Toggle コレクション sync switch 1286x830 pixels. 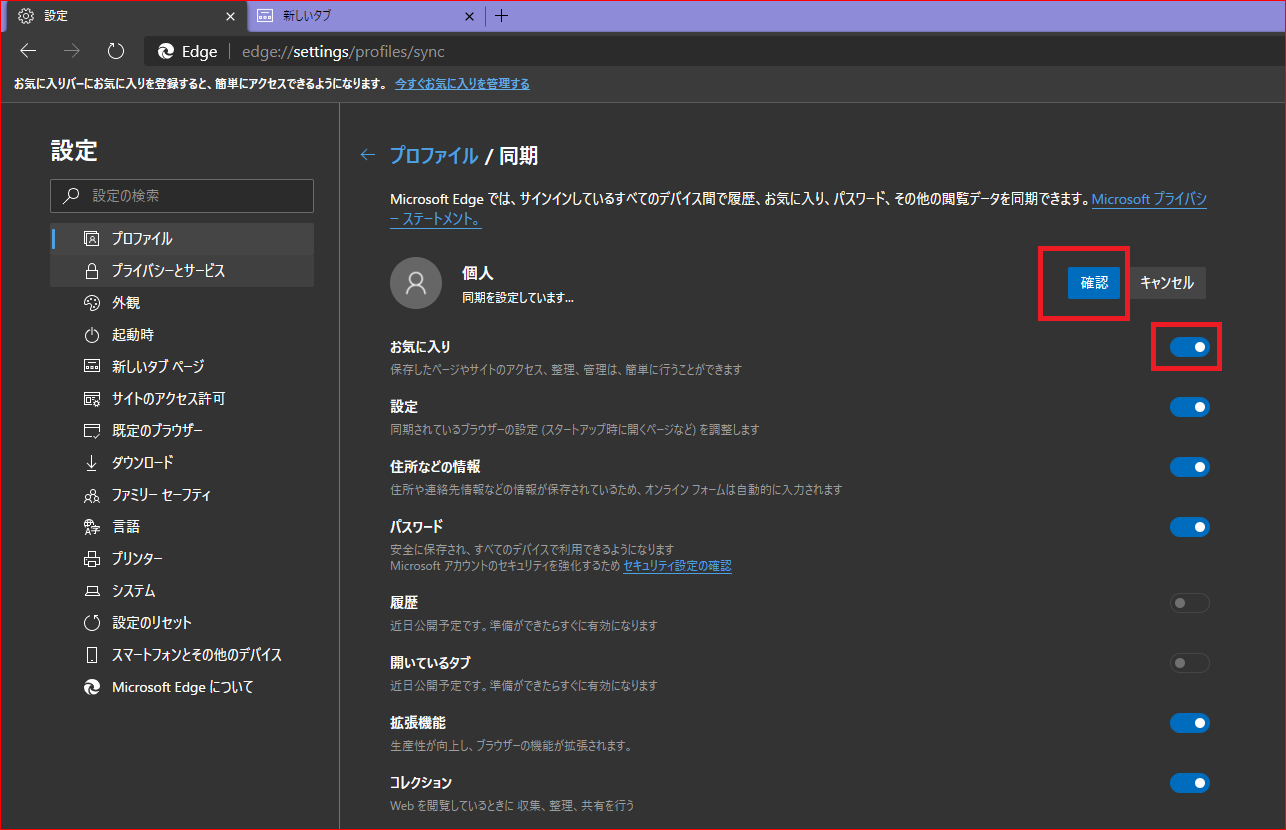click(1190, 783)
